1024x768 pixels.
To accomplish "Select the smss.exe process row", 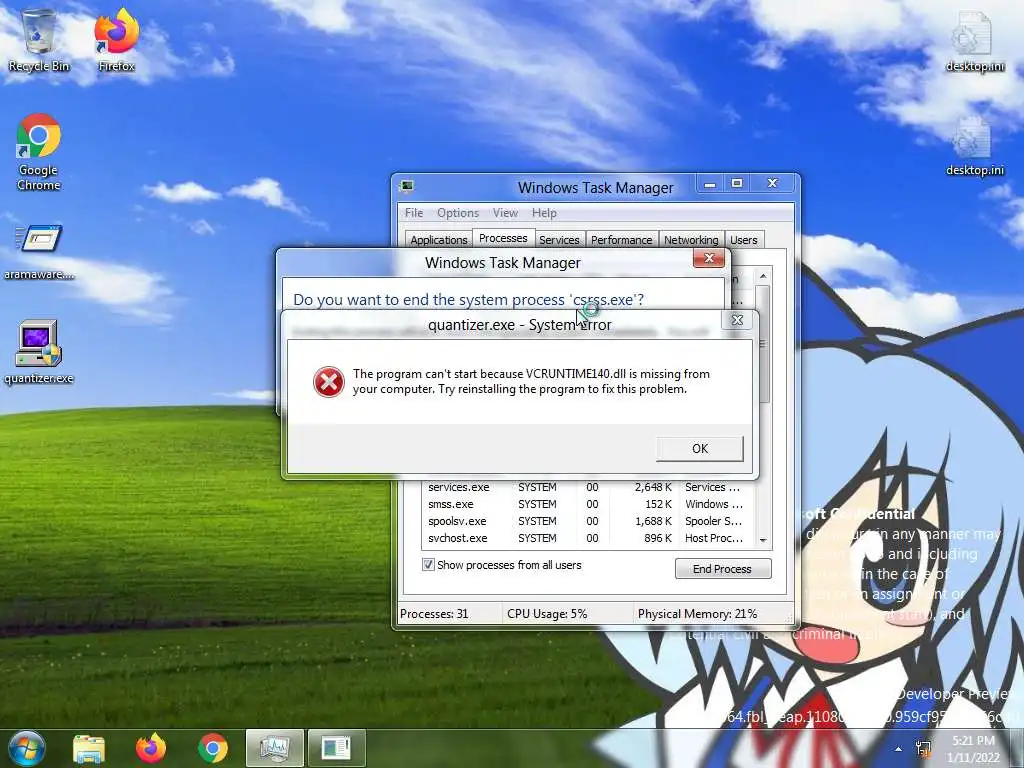I will (x=590, y=504).
